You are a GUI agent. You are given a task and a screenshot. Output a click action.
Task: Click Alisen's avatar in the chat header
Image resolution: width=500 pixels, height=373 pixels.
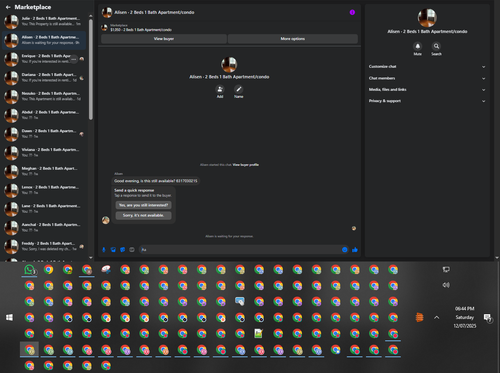(x=107, y=12)
